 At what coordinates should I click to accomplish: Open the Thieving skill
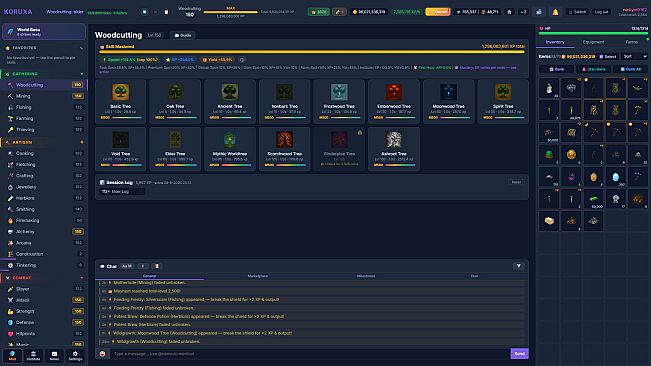click(x=44, y=129)
